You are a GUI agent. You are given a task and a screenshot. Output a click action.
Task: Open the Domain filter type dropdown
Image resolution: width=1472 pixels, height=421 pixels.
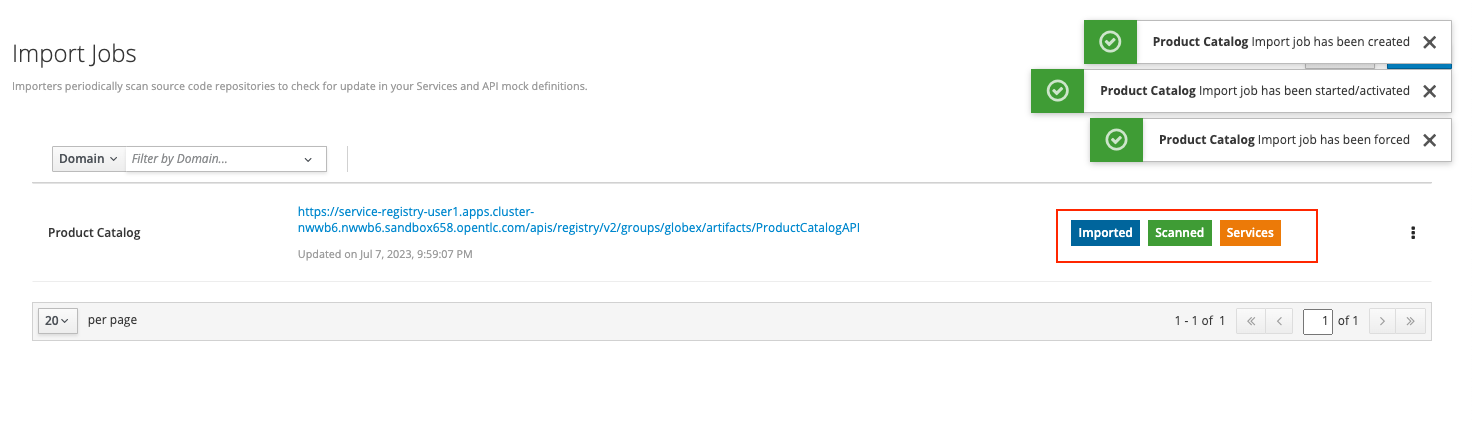88,159
